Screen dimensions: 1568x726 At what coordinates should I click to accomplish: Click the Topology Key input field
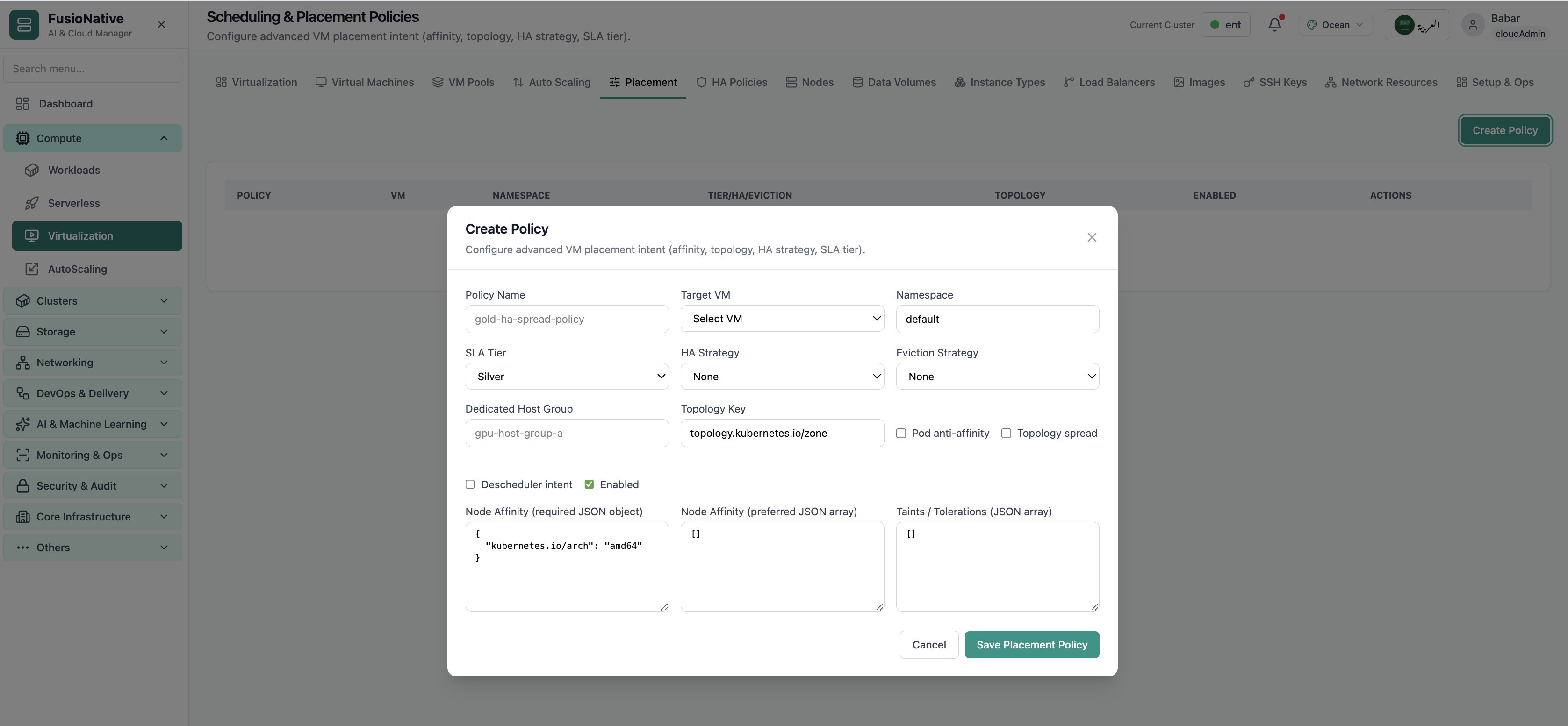click(782, 434)
